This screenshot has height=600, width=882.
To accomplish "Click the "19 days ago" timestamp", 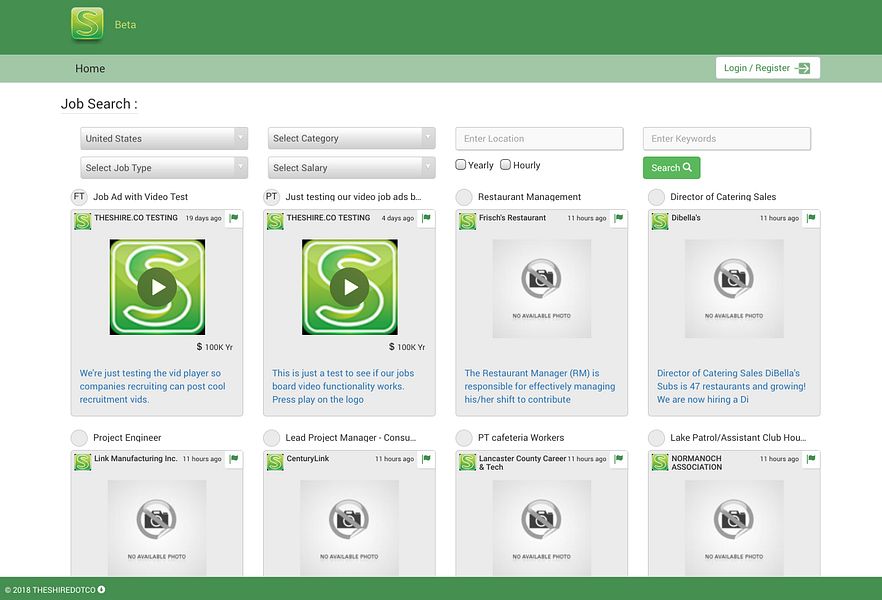I will pos(204,218).
